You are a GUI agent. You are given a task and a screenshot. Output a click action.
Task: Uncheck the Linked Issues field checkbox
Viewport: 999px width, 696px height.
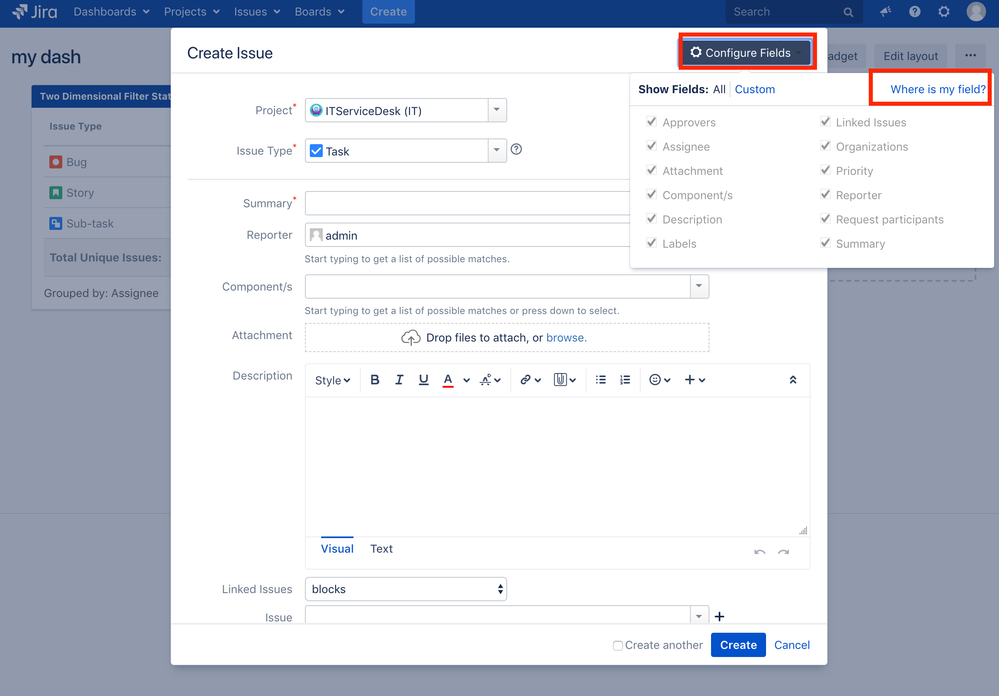click(x=825, y=121)
